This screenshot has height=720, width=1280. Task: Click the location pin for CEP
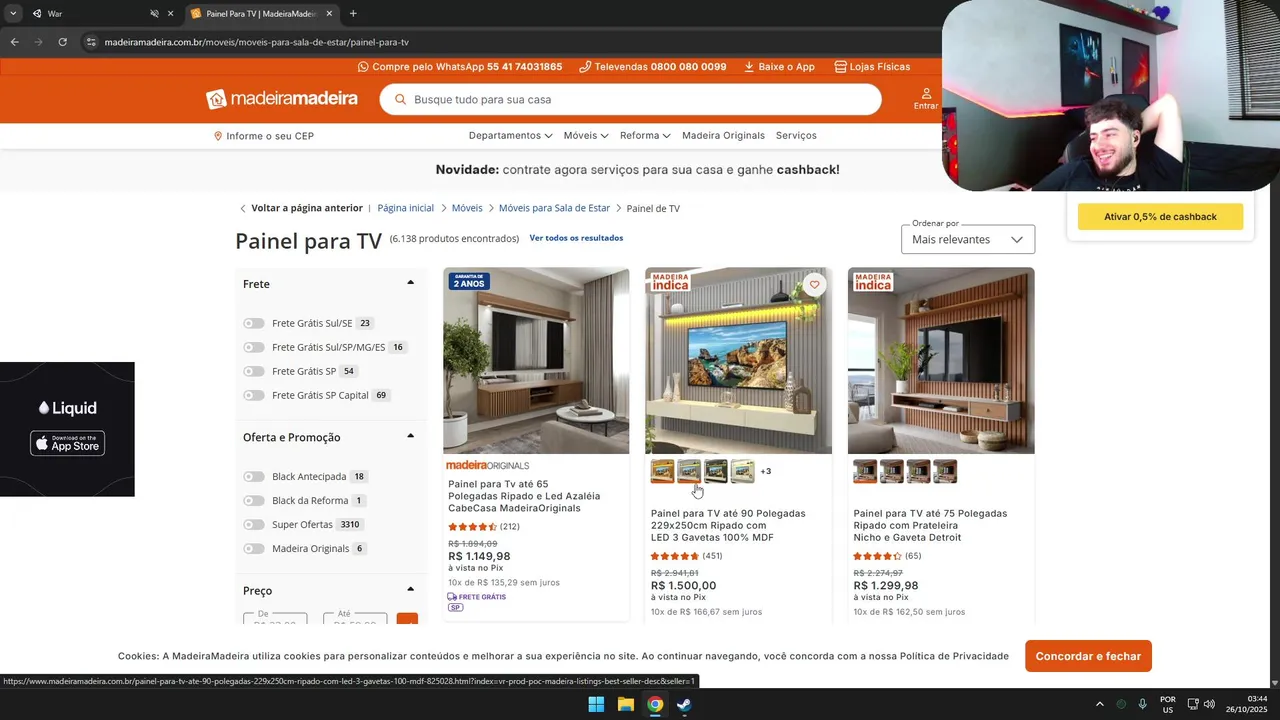coord(218,136)
